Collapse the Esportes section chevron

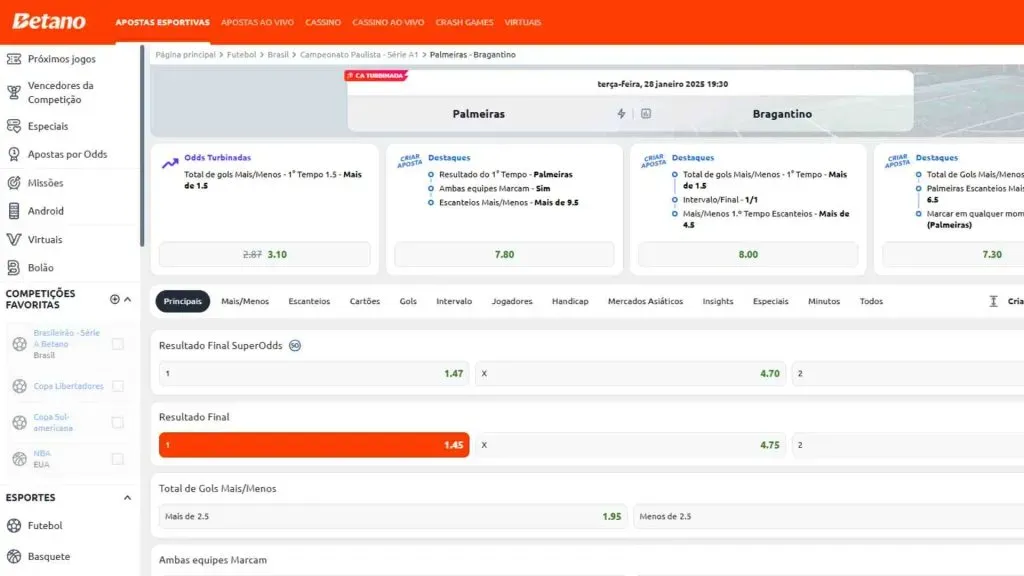pyautogui.click(x=127, y=498)
